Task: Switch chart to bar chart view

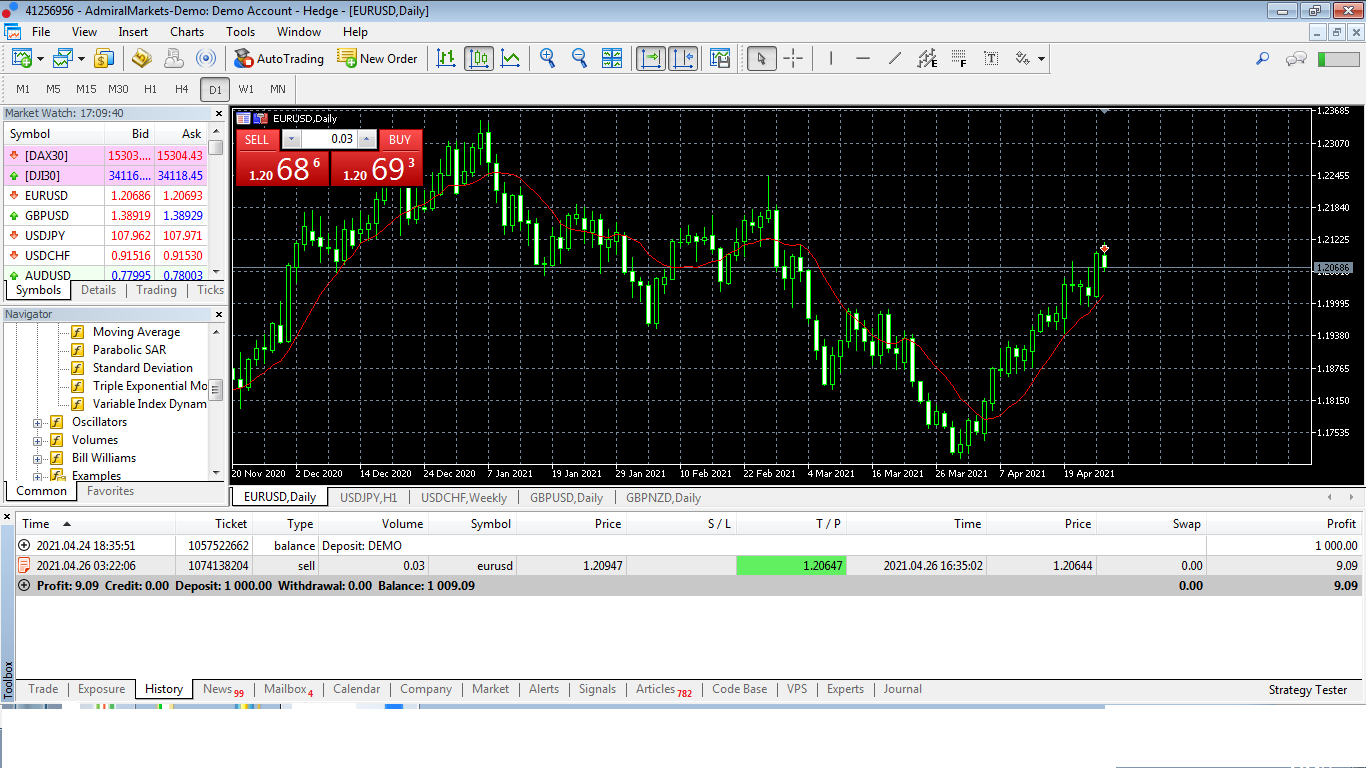Action: [446, 59]
